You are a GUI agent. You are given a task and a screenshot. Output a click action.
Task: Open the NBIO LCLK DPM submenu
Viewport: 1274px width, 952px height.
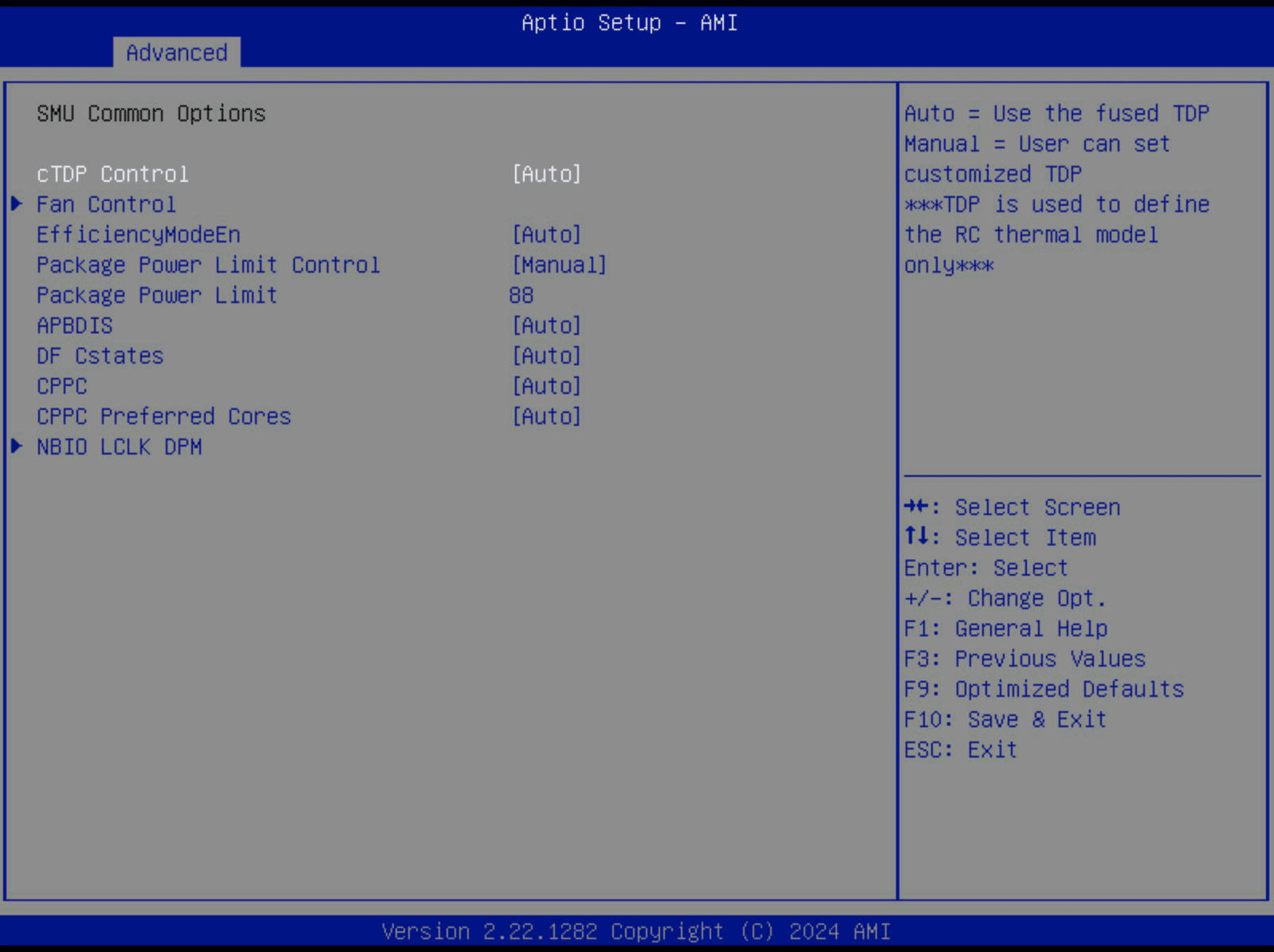[120, 446]
